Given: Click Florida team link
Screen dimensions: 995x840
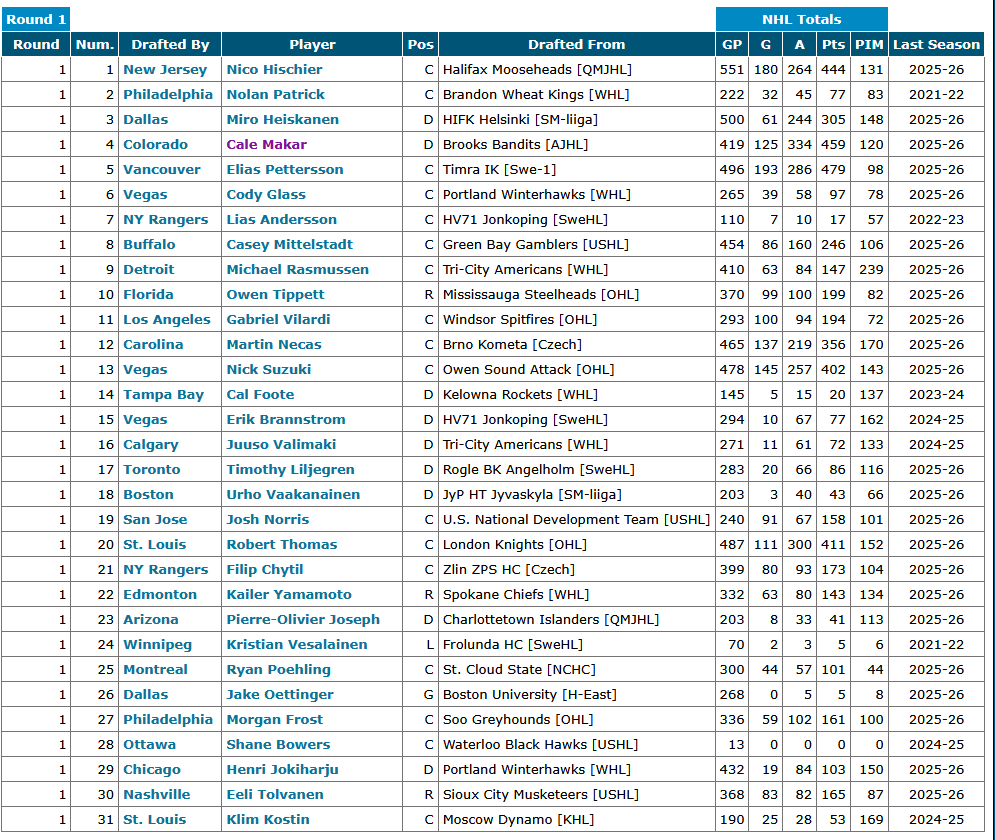Looking at the screenshot, I should point(148,294).
